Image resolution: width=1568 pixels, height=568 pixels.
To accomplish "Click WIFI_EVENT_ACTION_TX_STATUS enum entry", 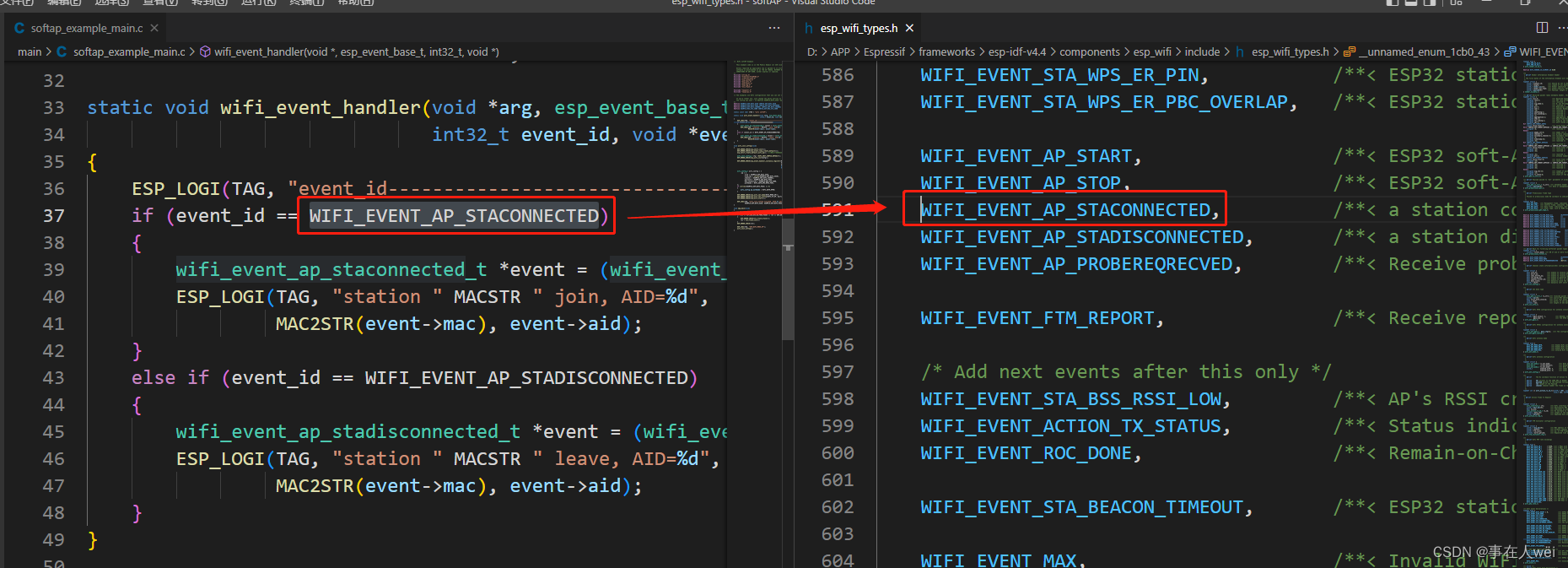I will 1070,426.
